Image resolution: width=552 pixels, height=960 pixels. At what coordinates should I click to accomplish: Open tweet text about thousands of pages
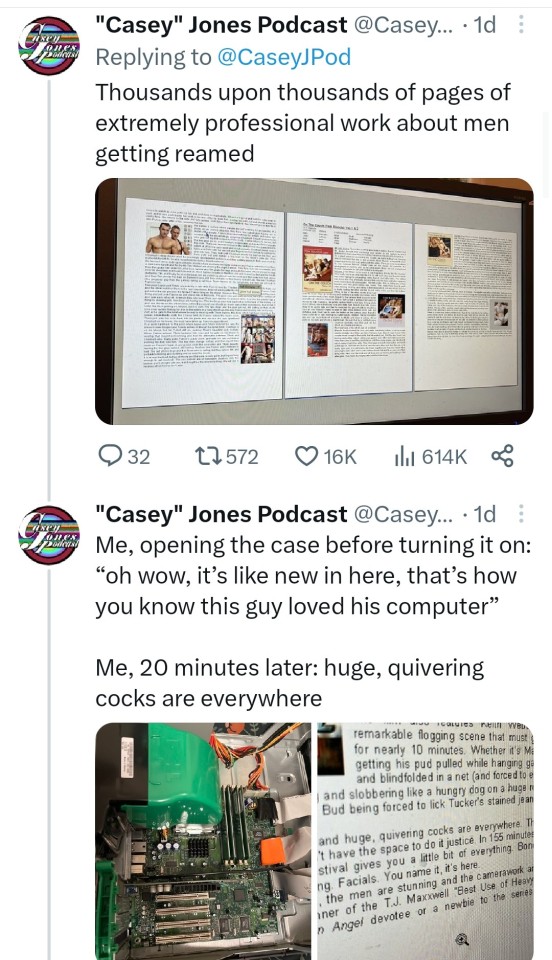click(x=303, y=122)
